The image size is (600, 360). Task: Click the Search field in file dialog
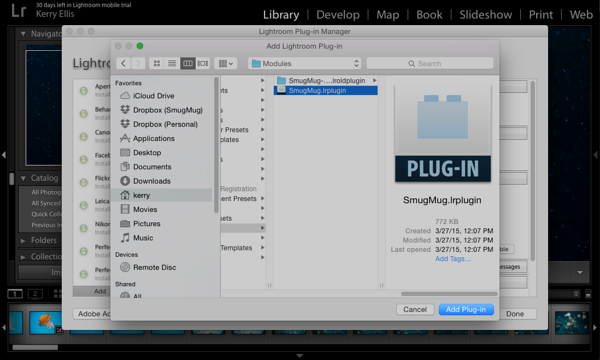point(430,64)
